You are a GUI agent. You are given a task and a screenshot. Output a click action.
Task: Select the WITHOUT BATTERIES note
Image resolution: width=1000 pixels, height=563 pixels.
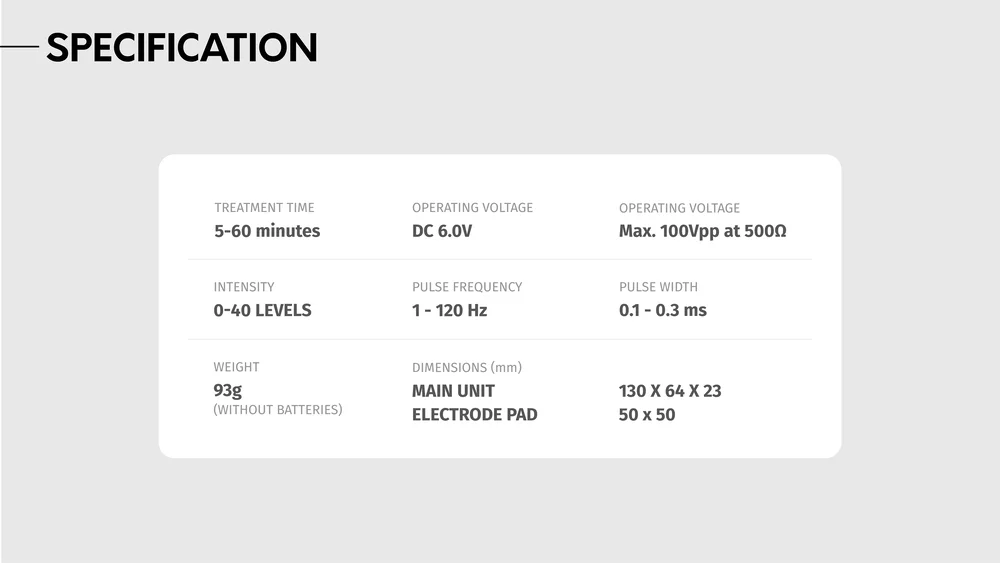click(x=277, y=410)
